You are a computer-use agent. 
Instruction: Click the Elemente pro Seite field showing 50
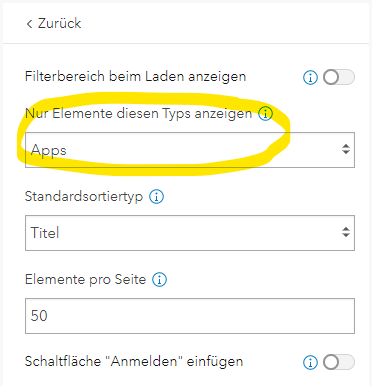[x=190, y=316]
